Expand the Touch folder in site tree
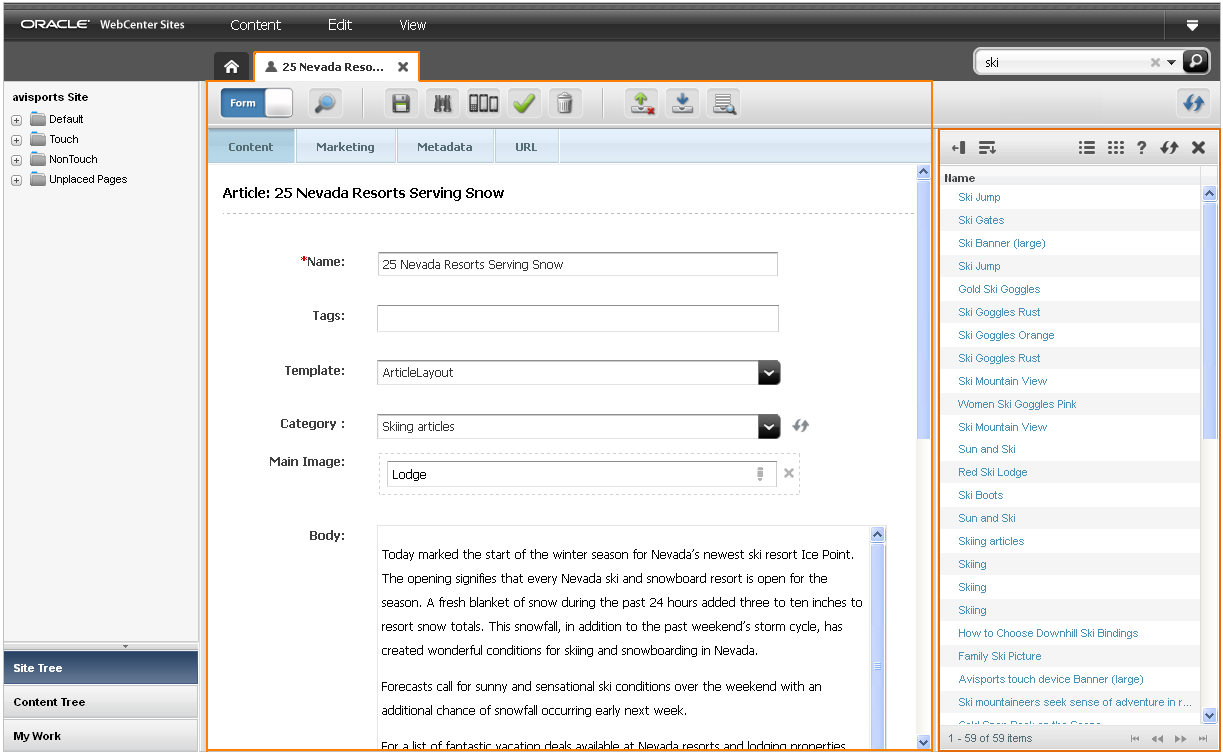This screenshot has width=1223, height=755. click(17, 140)
